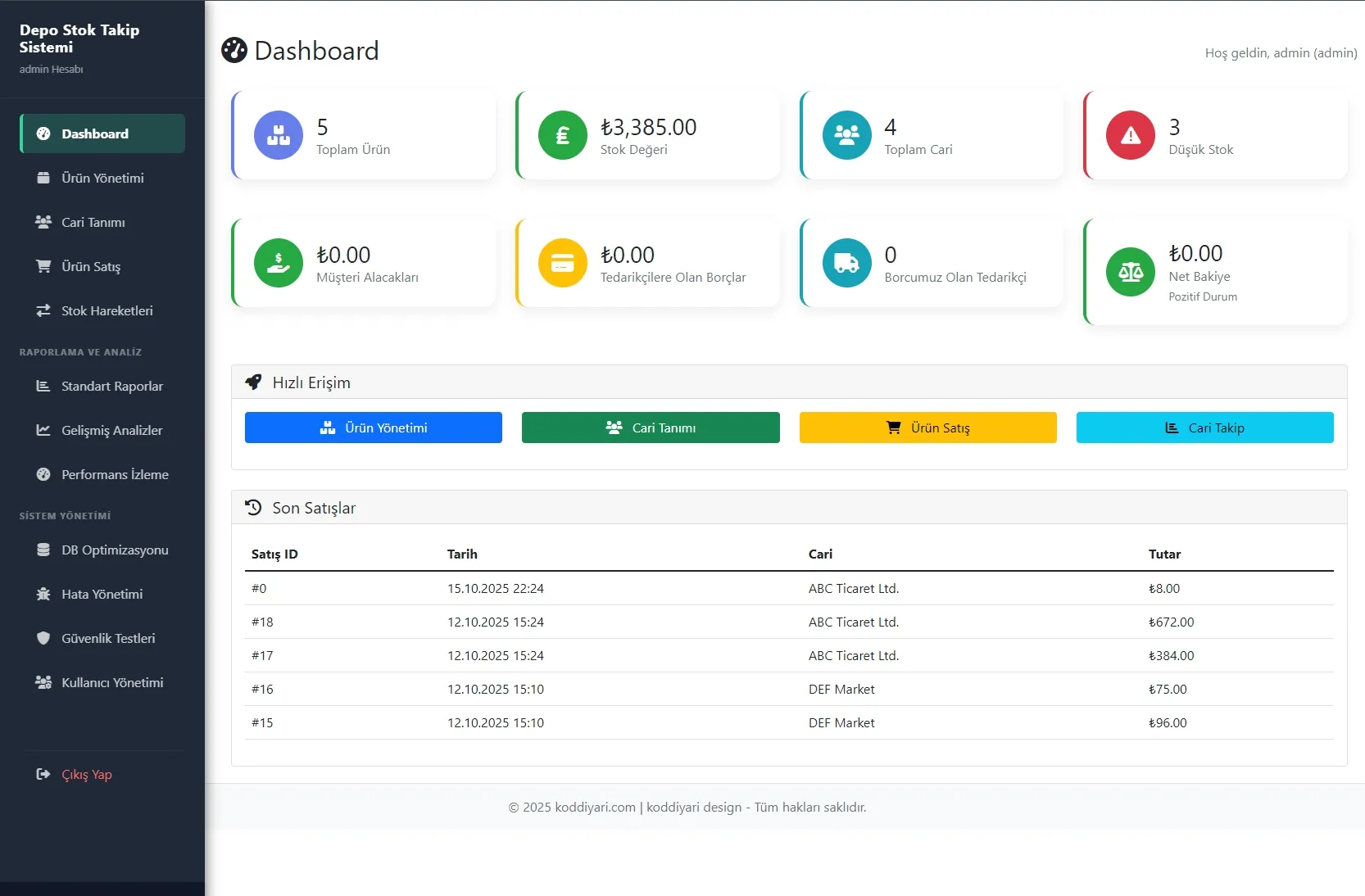Click the Toplam Cari users icon
The width and height of the screenshot is (1365, 896).
point(846,135)
